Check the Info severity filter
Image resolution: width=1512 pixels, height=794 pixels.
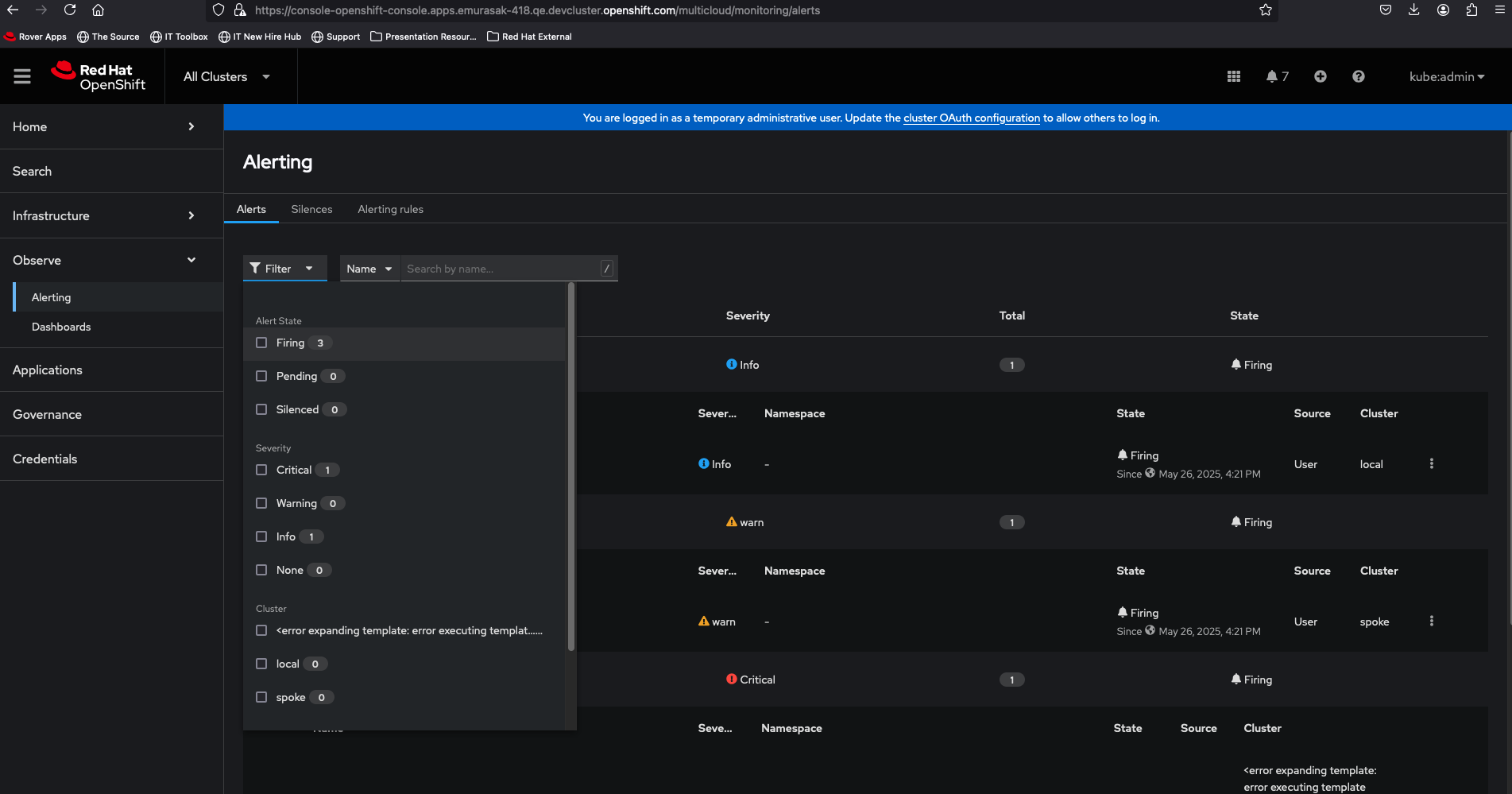pos(261,536)
